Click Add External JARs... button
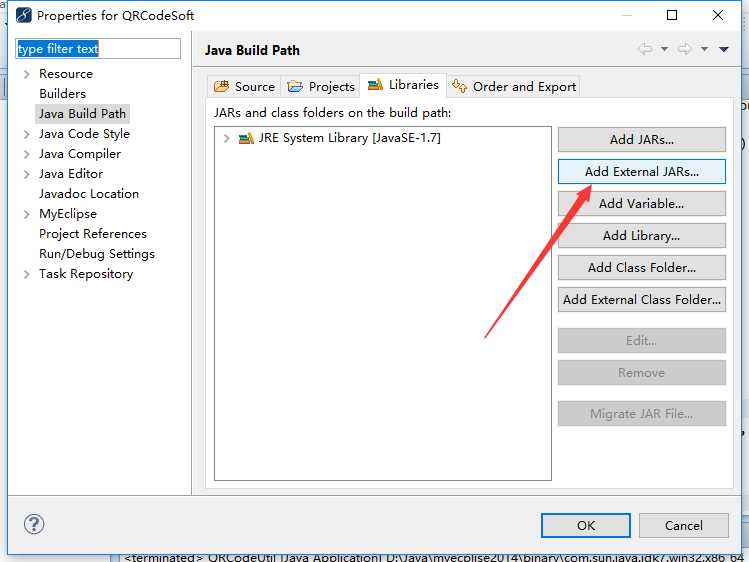Screen dimensions: 749x562 (x=642, y=171)
